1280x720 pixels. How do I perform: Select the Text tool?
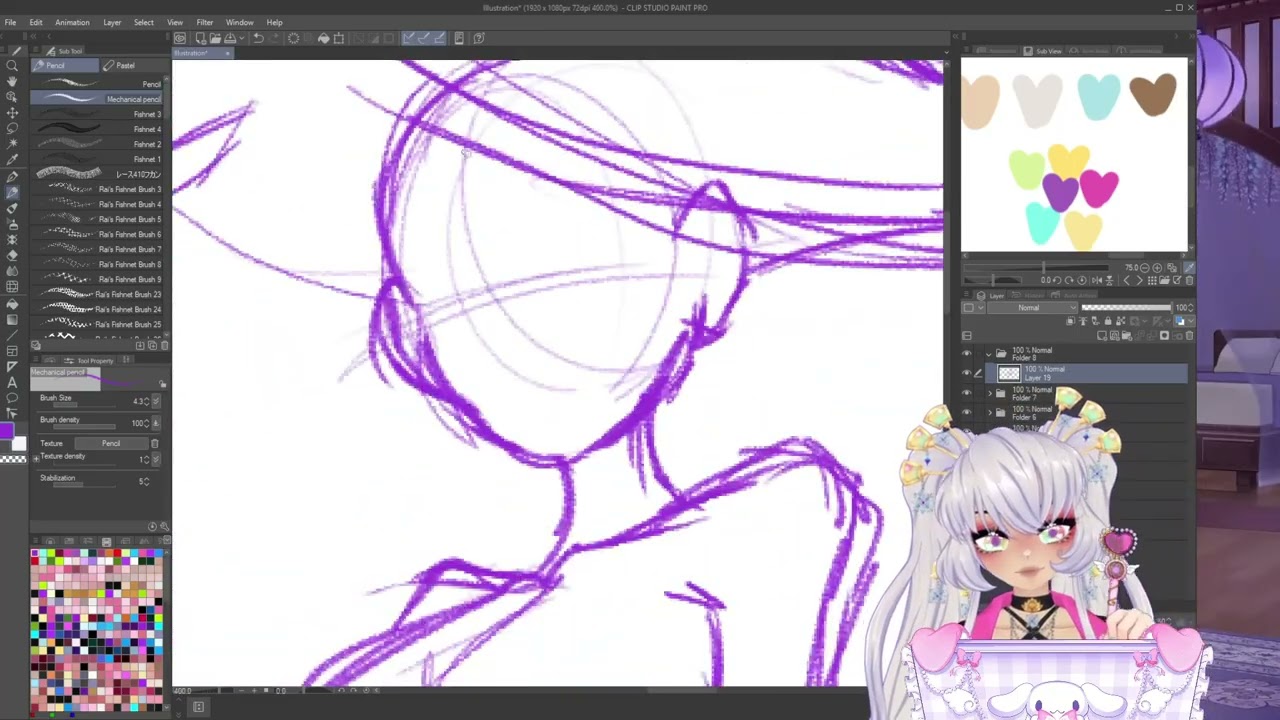12,382
